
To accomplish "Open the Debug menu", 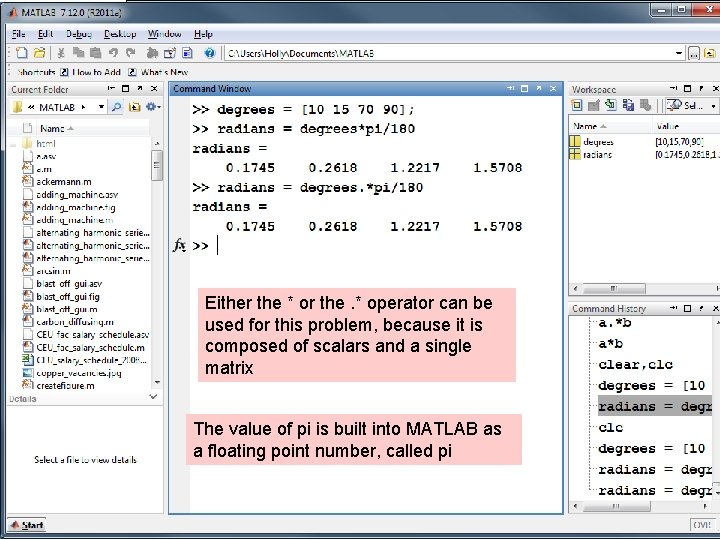I will [x=79, y=34].
